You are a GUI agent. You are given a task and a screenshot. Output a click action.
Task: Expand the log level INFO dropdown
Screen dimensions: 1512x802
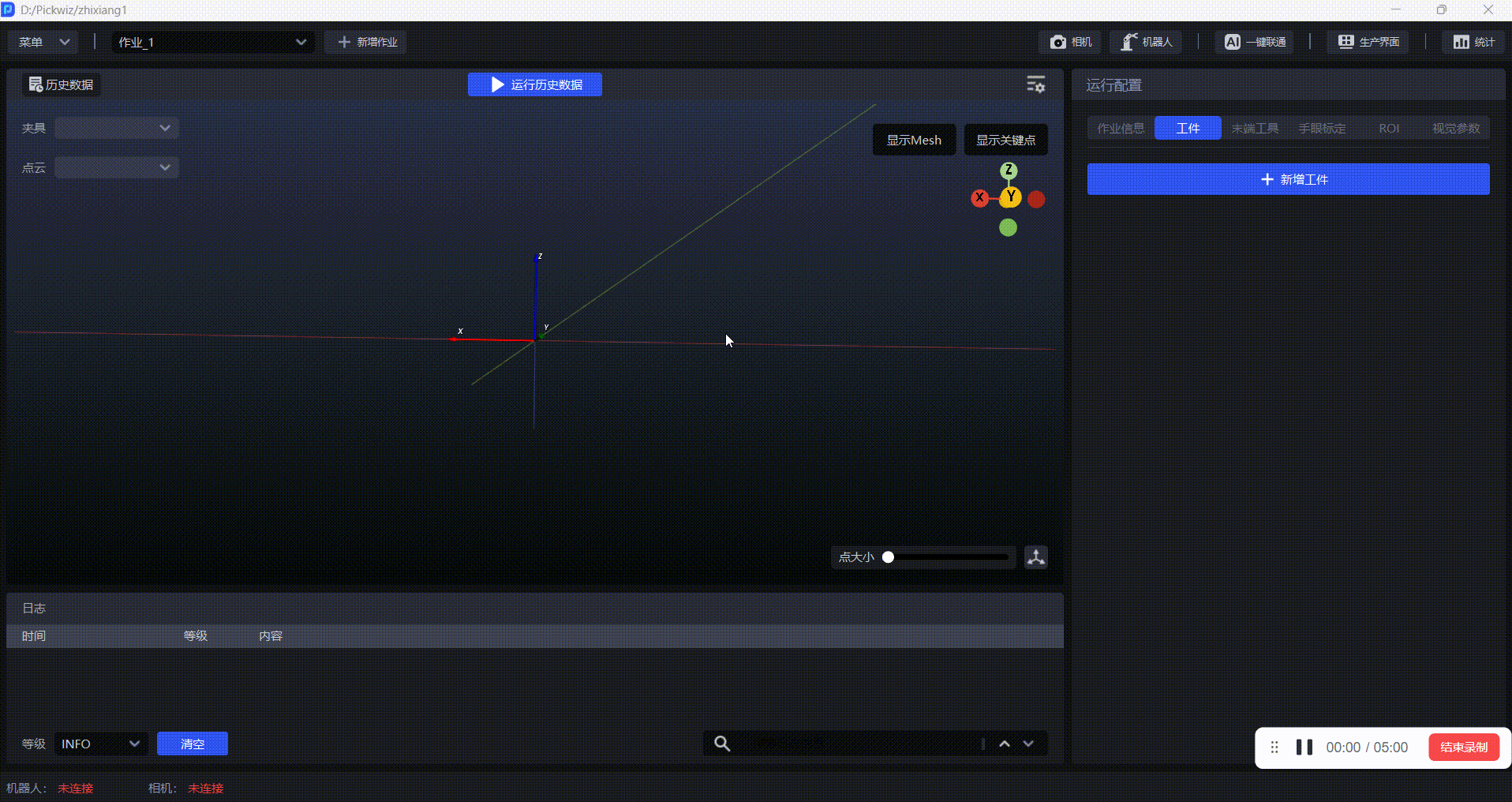100,744
